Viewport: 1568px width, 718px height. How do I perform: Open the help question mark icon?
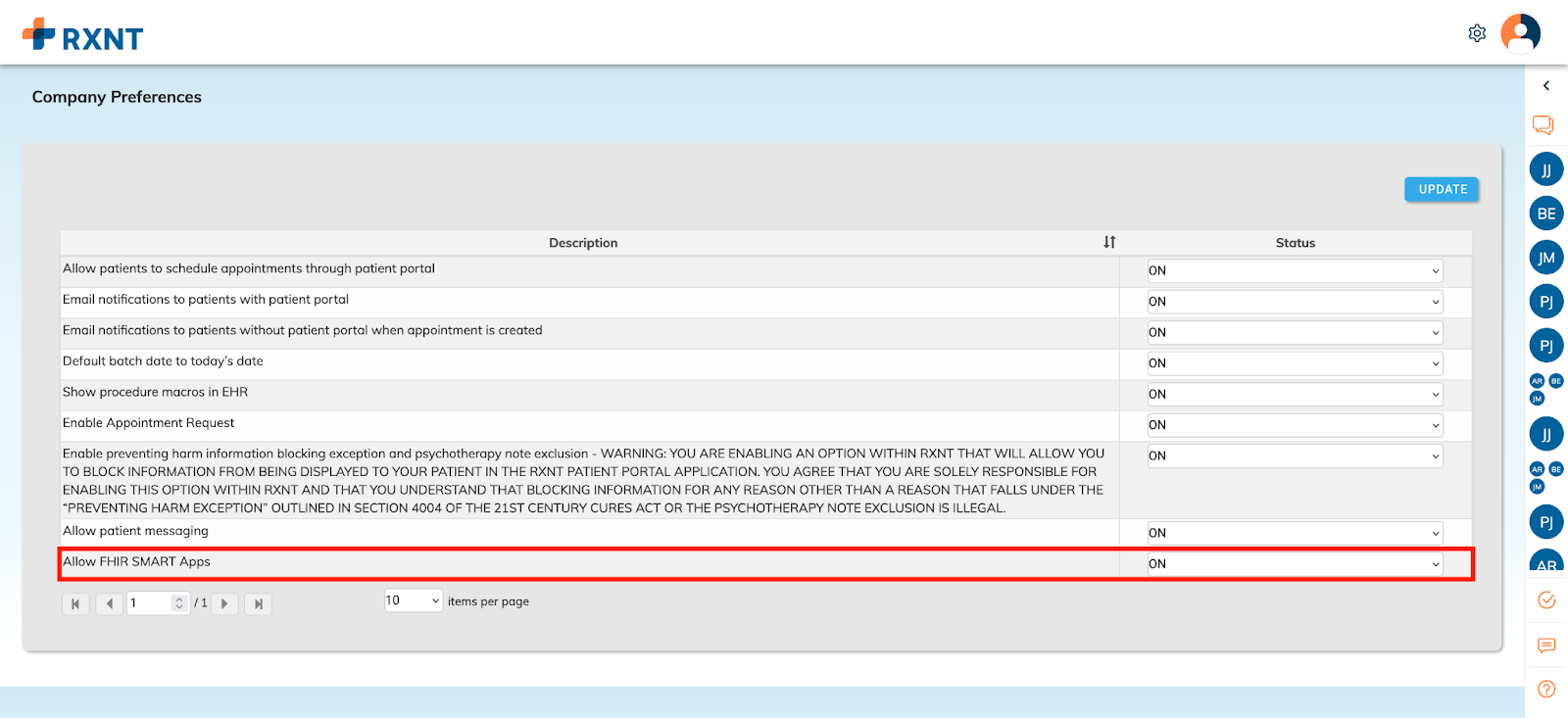1546,689
